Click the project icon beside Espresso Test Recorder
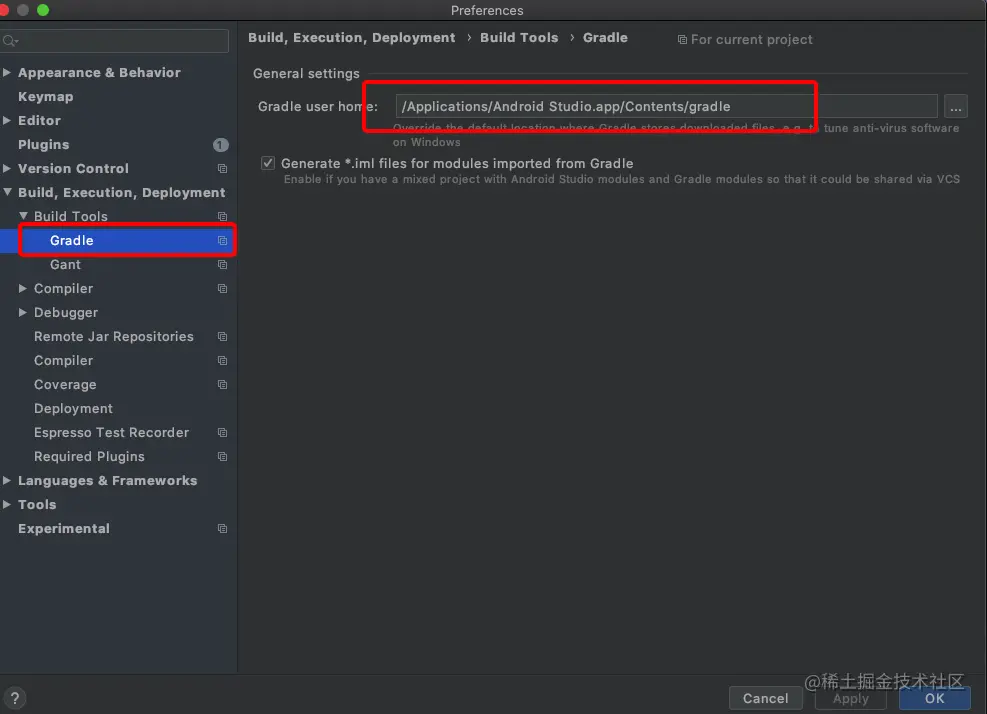 point(222,433)
